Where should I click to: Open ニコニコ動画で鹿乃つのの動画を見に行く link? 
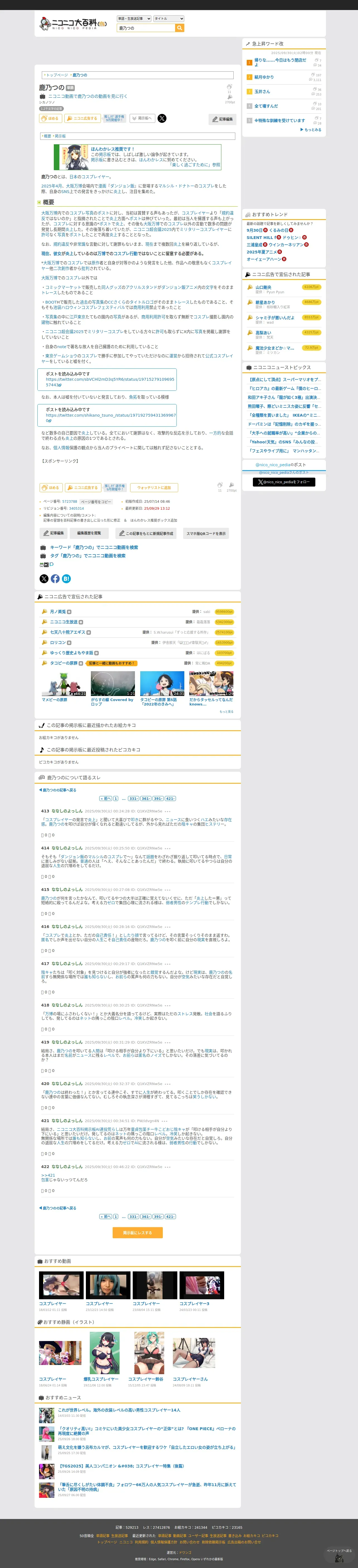pos(88,96)
